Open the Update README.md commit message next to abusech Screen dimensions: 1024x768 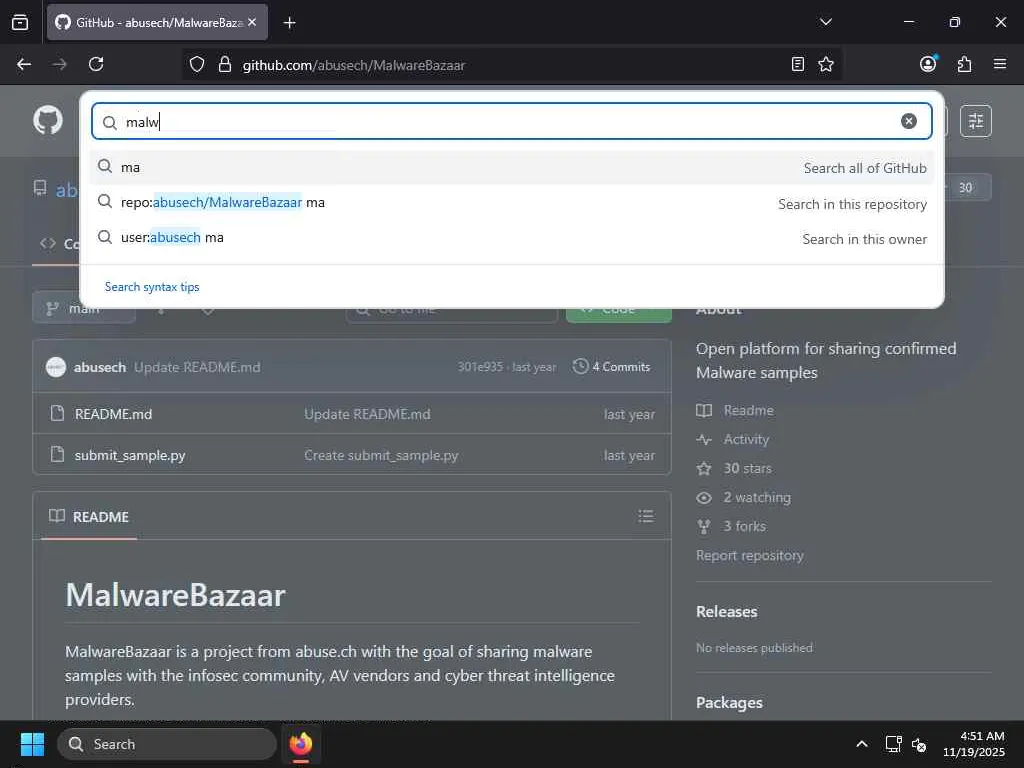pyautogui.click(x=197, y=367)
